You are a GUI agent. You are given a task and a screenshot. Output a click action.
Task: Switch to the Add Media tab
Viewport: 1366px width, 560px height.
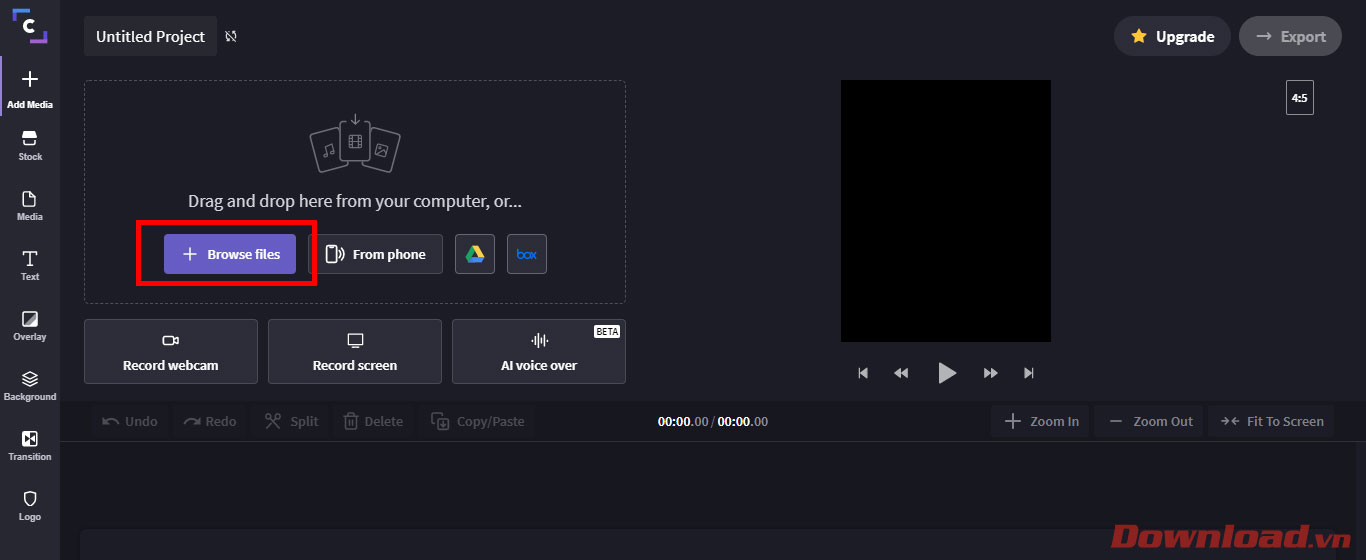[x=30, y=88]
